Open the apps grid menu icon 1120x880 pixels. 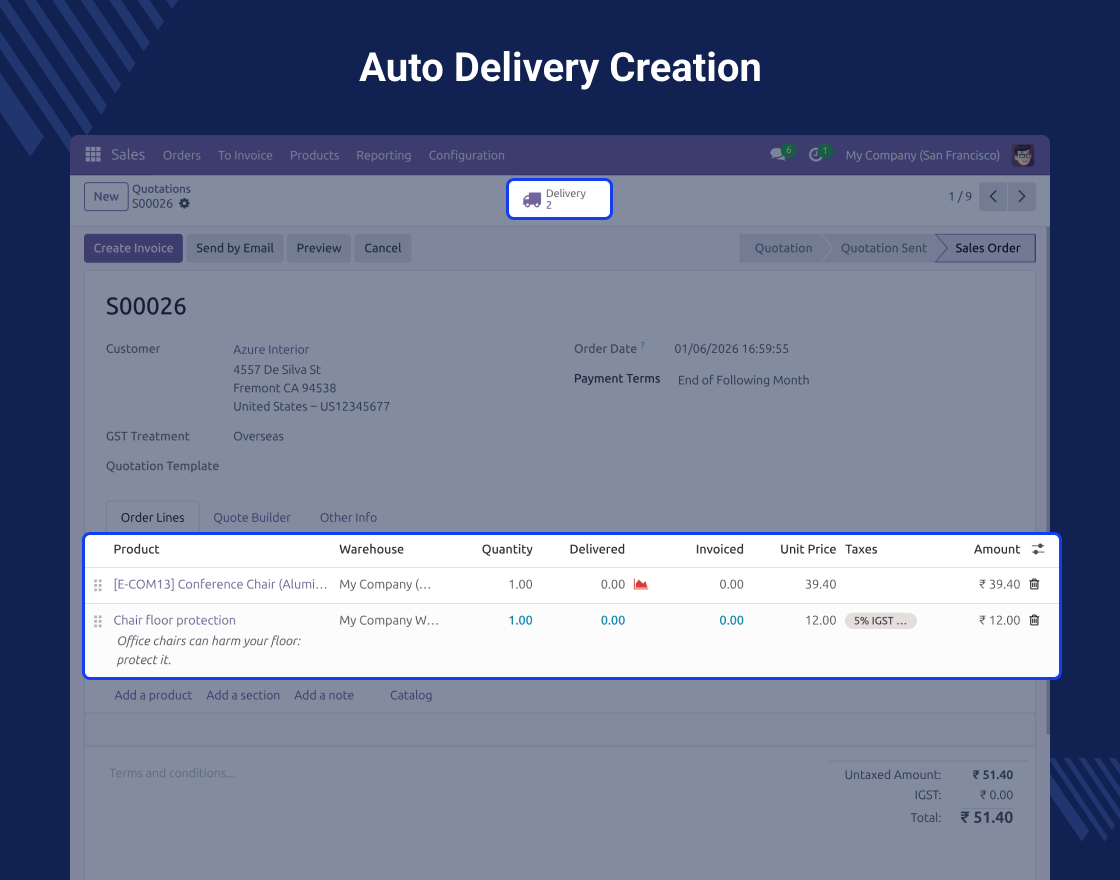(93, 154)
